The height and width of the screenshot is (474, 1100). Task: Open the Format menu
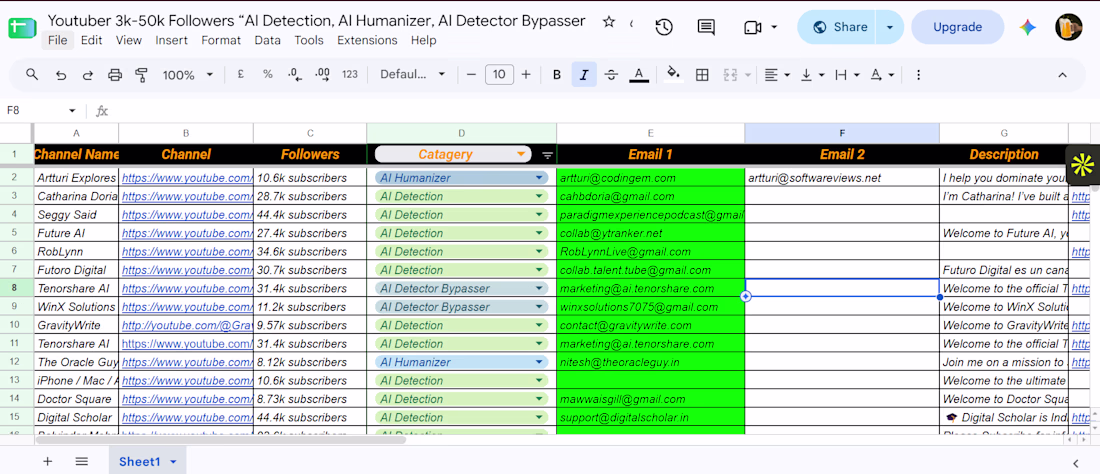[221, 40]
